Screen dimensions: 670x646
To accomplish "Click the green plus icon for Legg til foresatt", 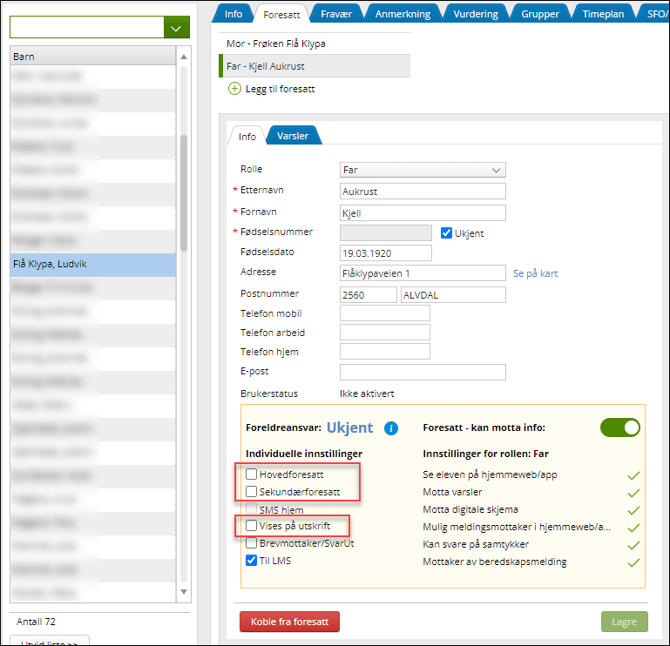I will tap(235, 89).
